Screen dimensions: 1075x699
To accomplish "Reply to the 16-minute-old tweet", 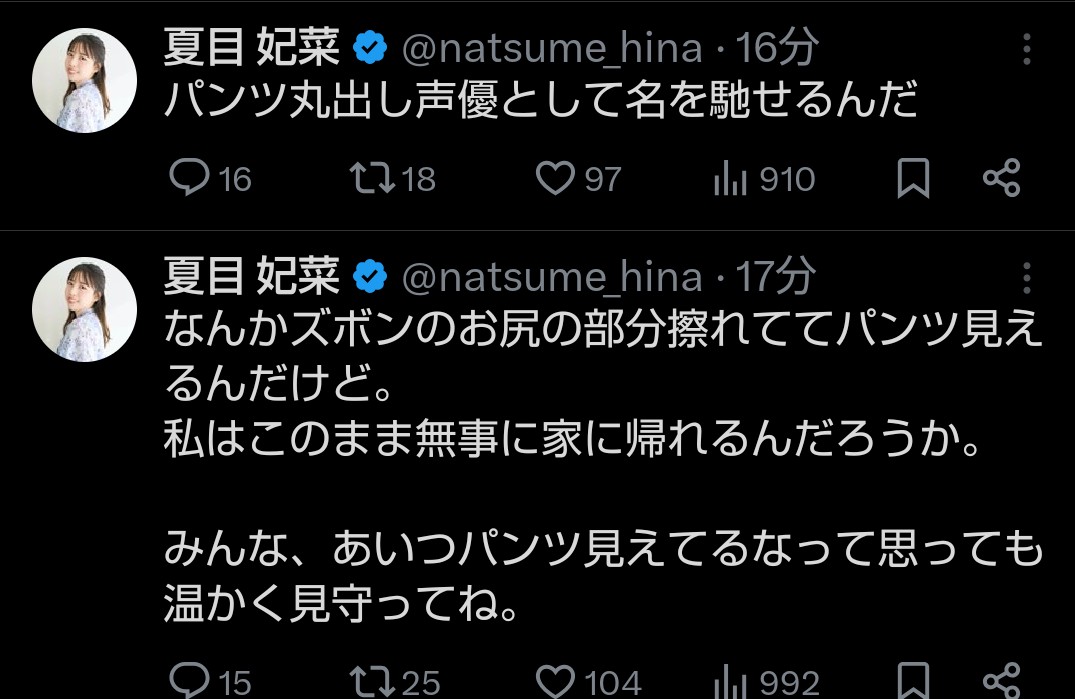I will (188, 179).
